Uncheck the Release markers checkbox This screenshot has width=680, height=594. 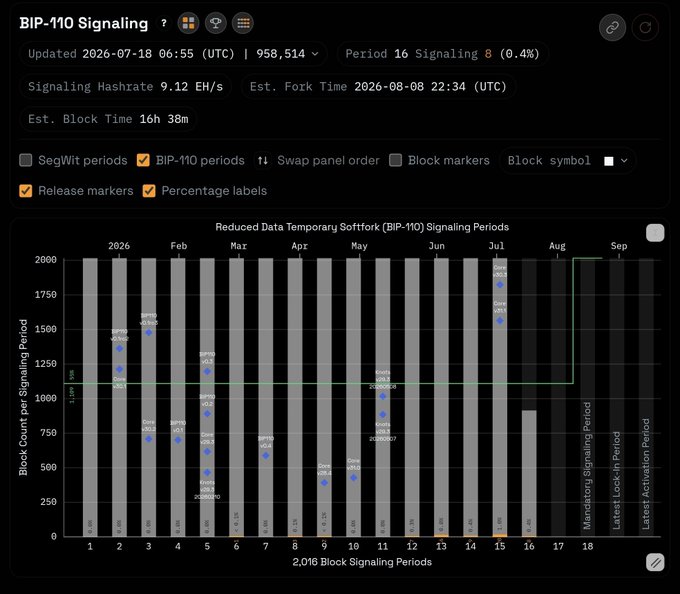(x=26, y=191)
